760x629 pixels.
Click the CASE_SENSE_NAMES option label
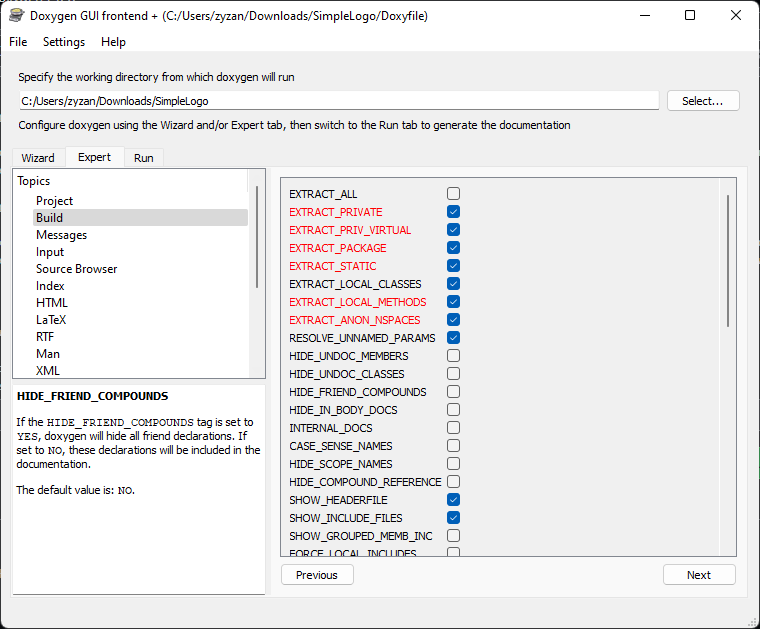(341, 446)
